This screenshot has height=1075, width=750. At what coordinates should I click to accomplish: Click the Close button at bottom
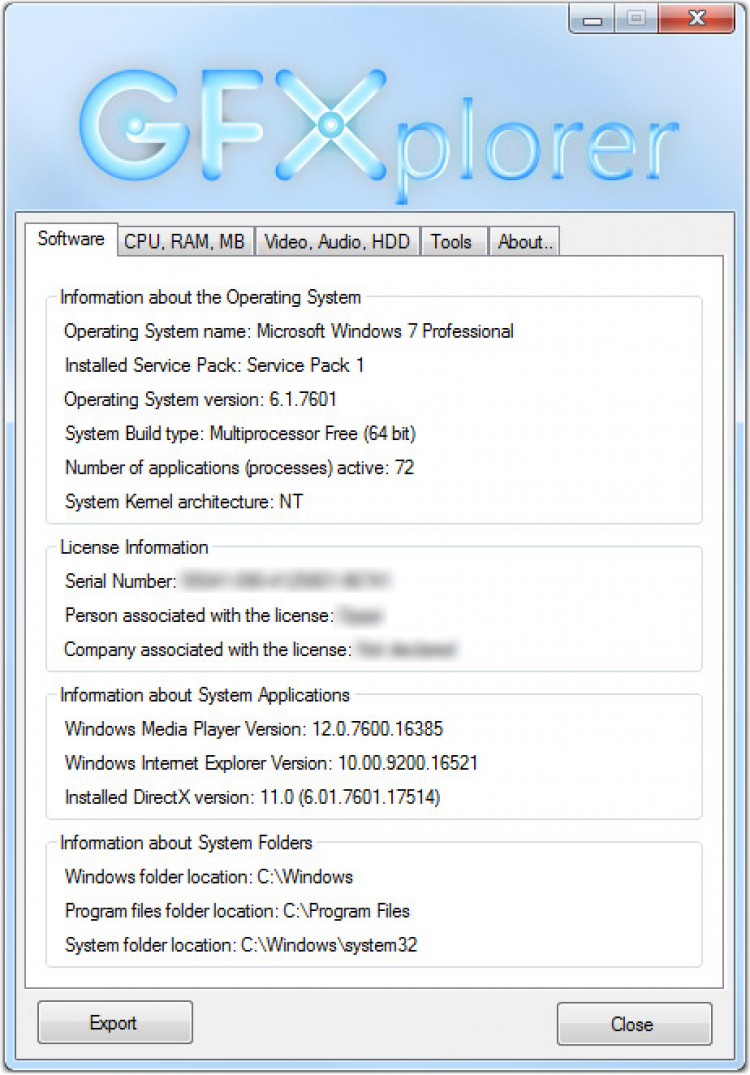point(633,1024)
